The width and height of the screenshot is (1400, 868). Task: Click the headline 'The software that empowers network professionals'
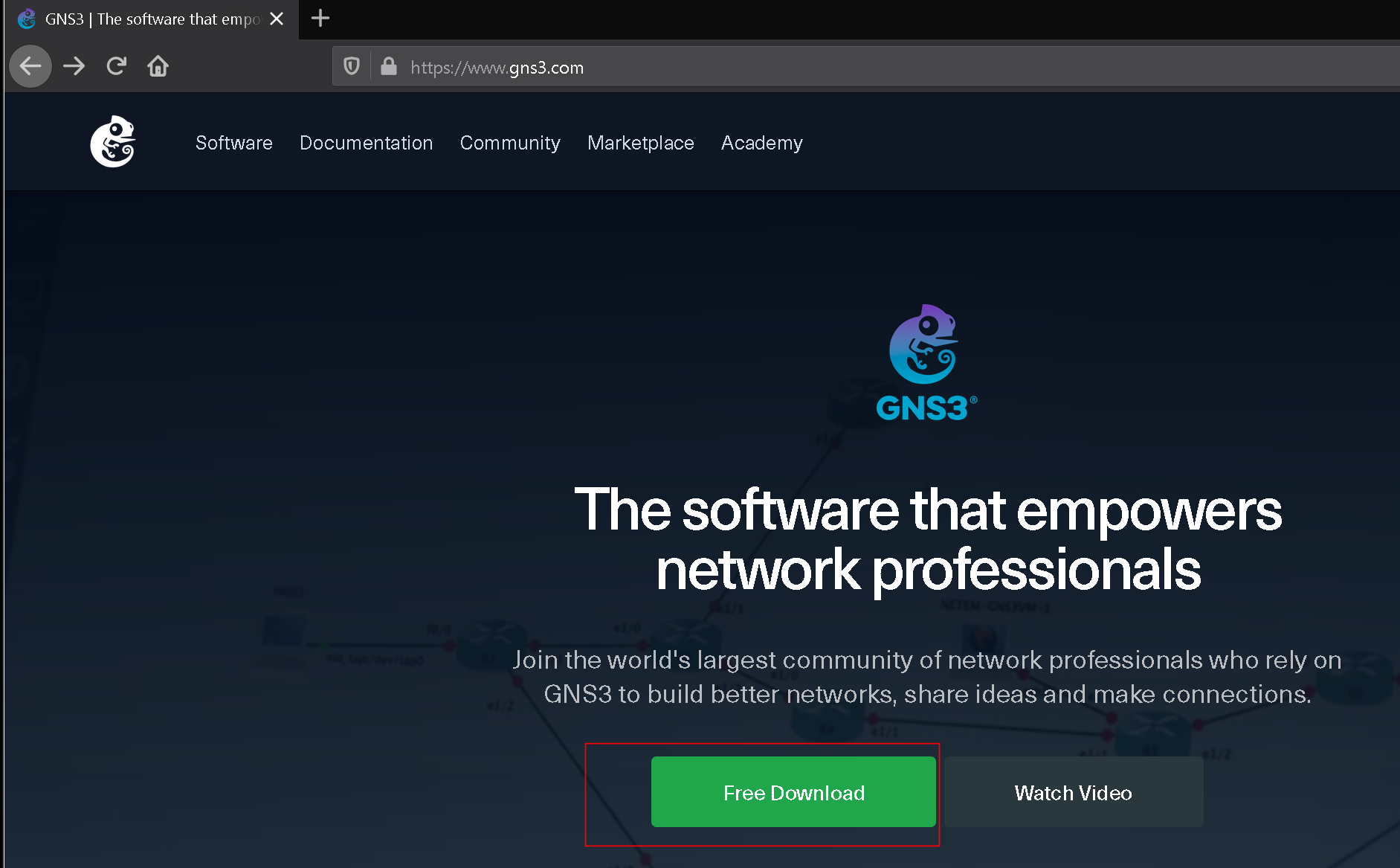click(x=928, y=540)
